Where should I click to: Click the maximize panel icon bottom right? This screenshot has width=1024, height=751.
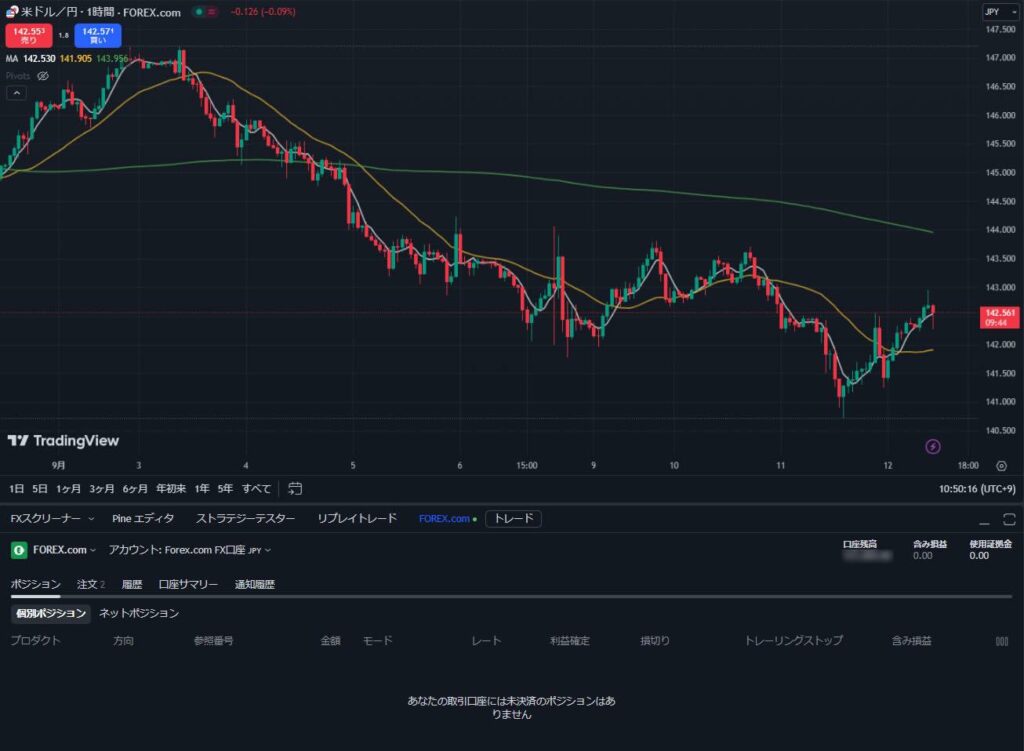(1009, 521)
